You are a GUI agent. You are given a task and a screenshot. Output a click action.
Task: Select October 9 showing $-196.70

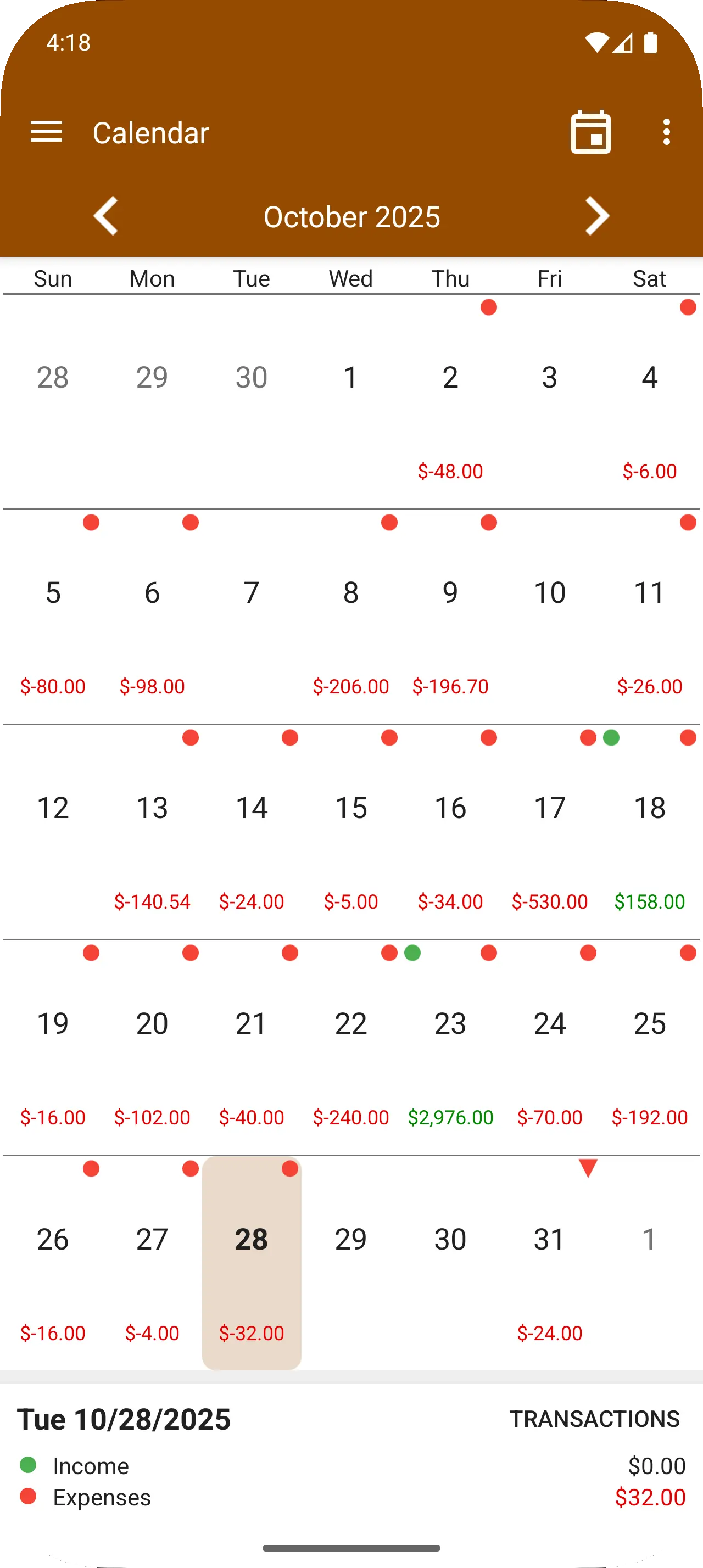tap(450, 616)
